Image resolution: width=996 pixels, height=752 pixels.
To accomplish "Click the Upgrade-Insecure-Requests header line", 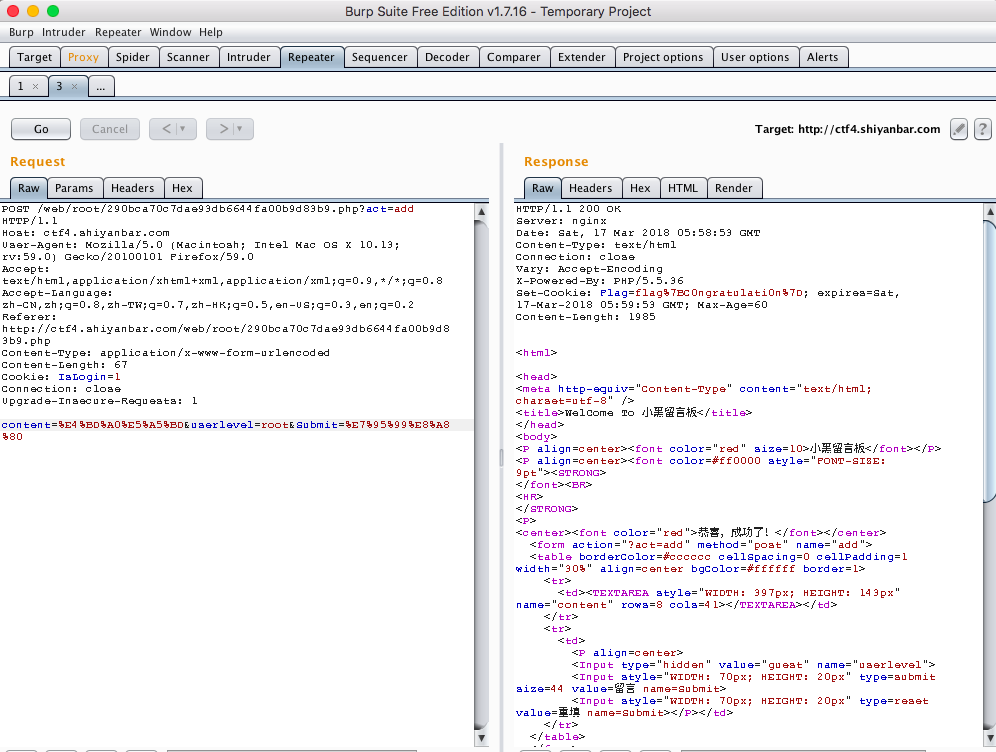I will pos(100,401).
